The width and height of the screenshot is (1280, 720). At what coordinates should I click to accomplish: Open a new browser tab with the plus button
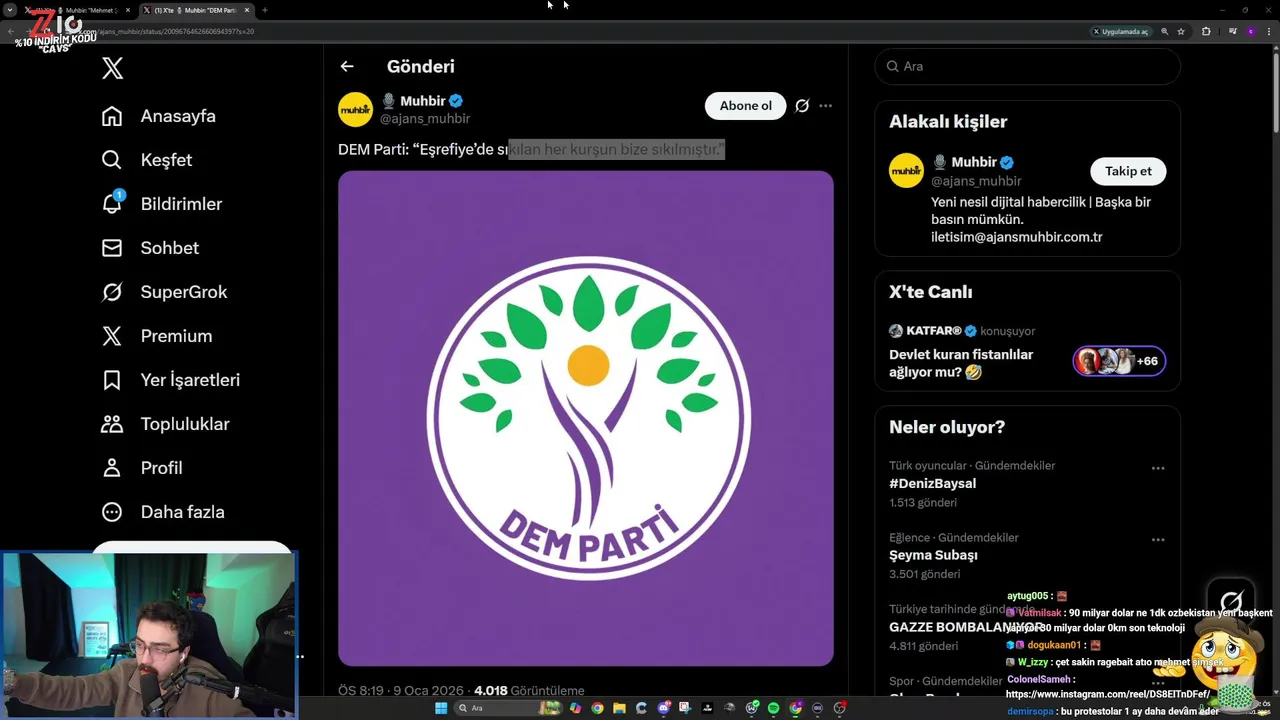pos(265,10)
